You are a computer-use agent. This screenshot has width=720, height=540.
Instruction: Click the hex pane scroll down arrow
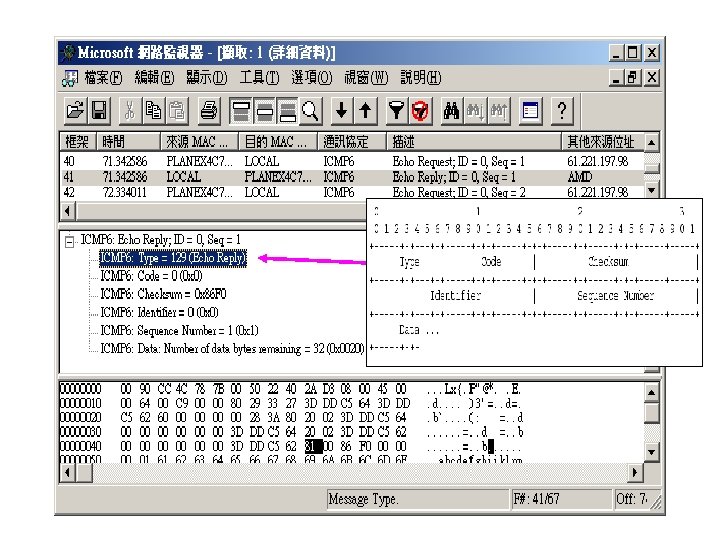tap(651, 452)
